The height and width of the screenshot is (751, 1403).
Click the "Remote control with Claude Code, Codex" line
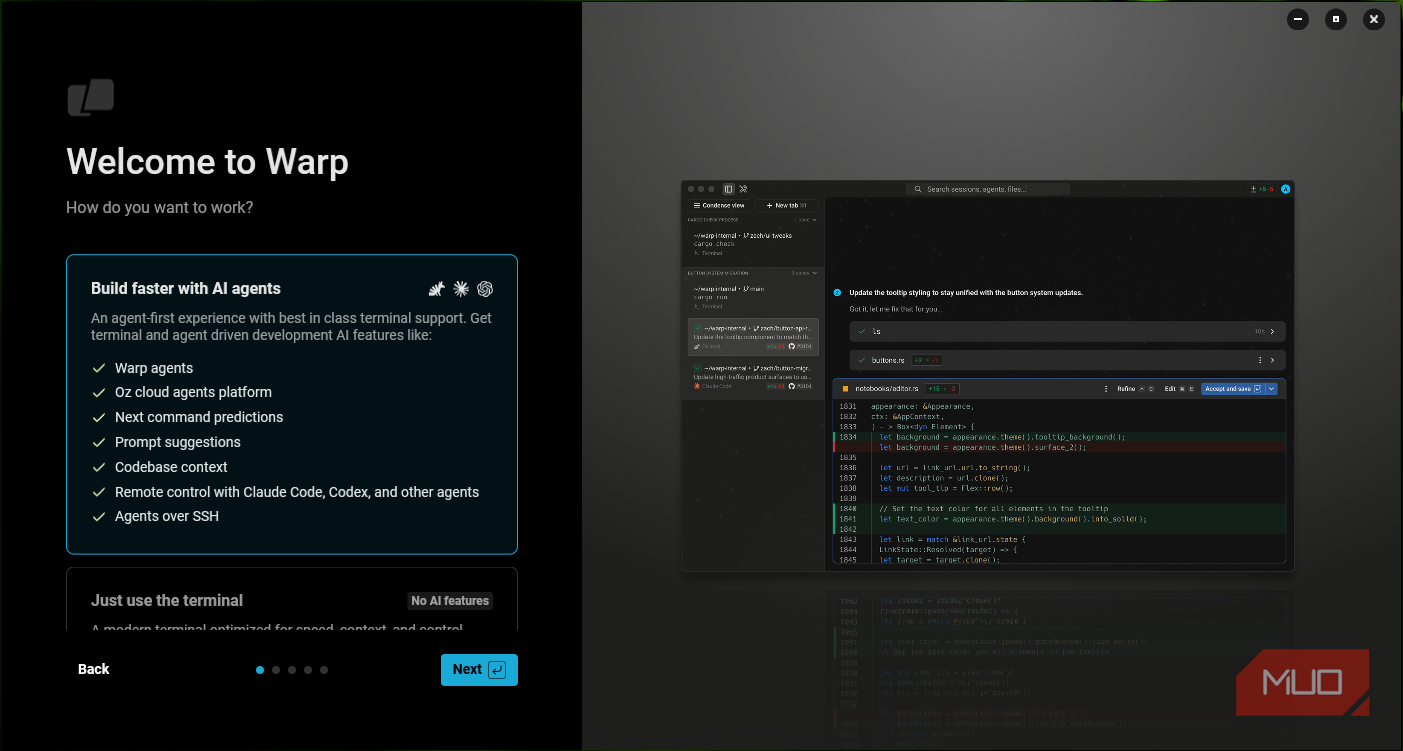click(297, 492)
